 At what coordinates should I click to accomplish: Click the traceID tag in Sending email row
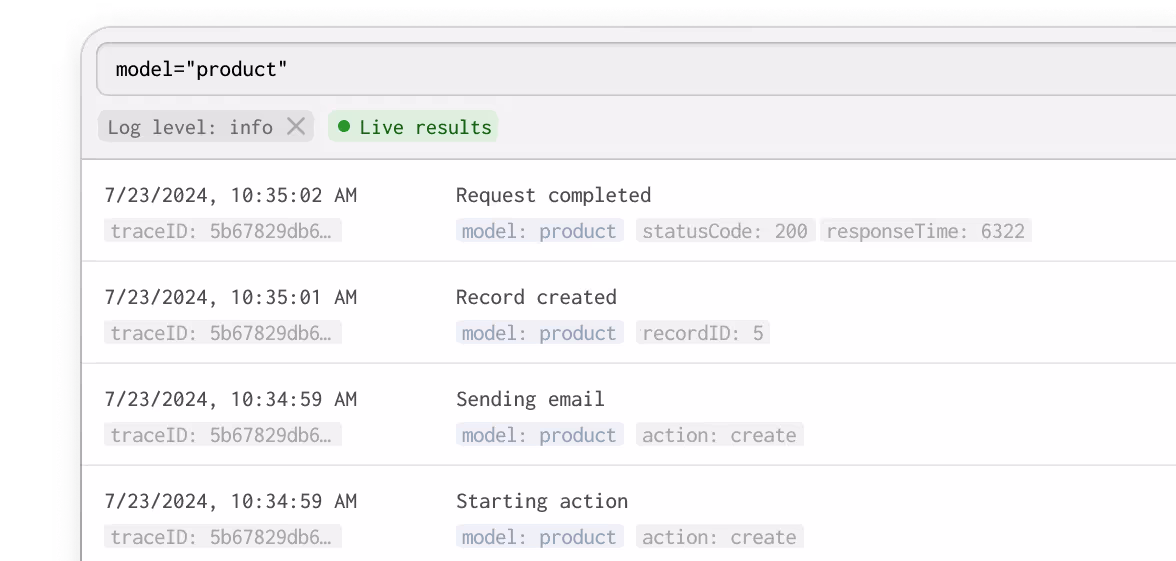coord(223,434)
